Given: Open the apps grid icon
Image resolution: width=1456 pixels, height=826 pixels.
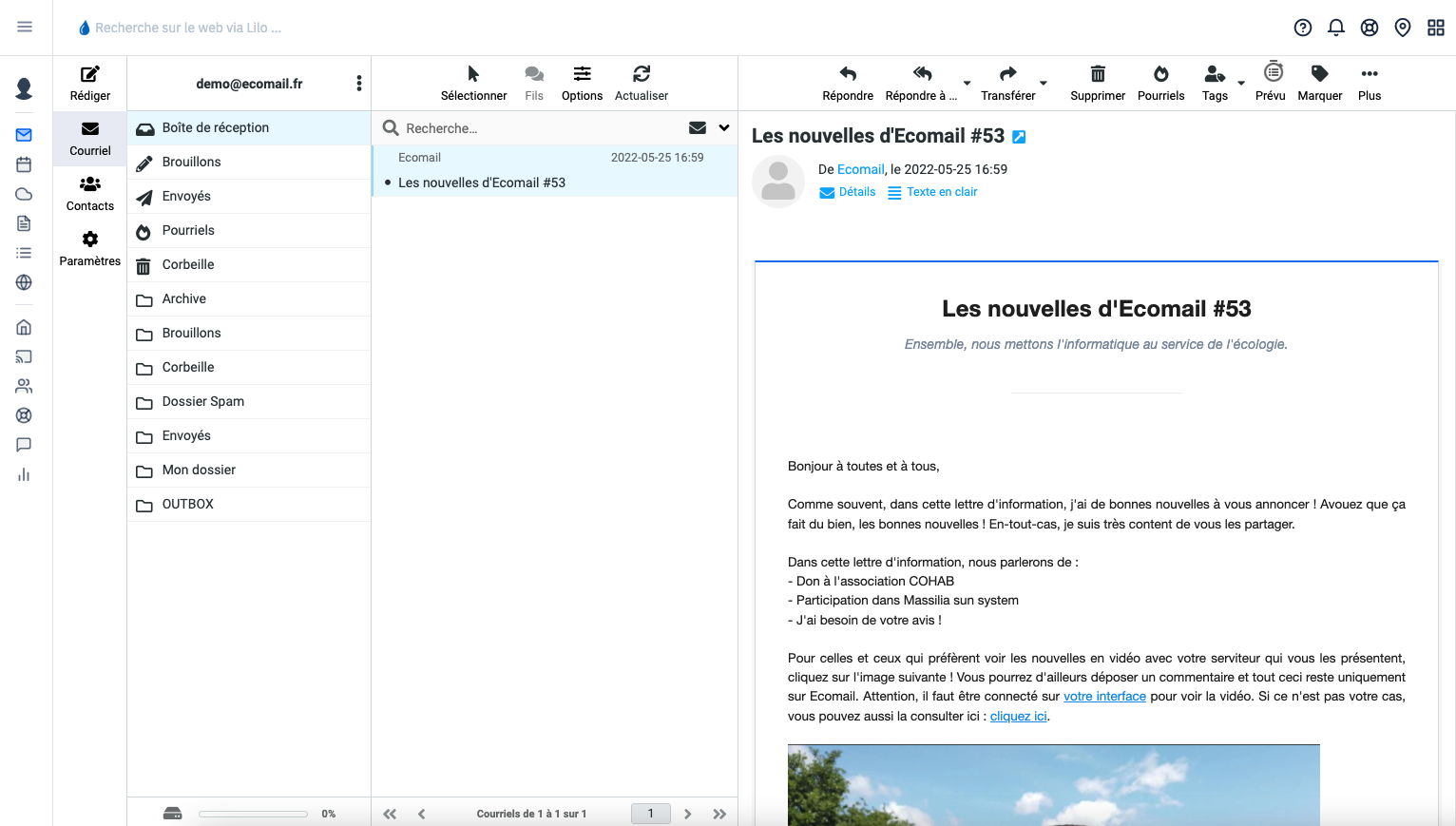Looking at the screenshot, I should tap(1436, 28).
